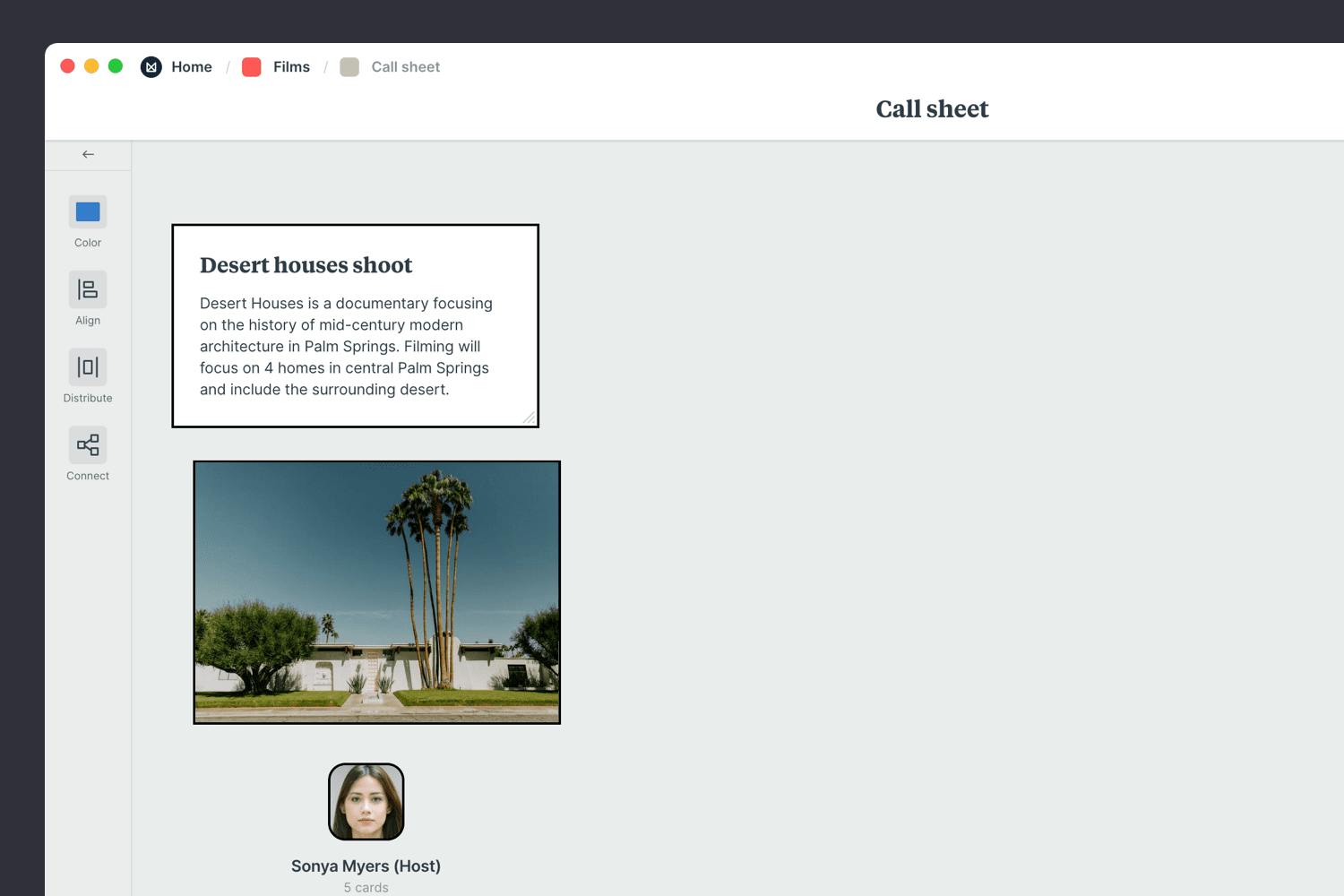
Task: Click the documentary description paragraph in the note
Action: pyautogui.click(x=346, y=347)
